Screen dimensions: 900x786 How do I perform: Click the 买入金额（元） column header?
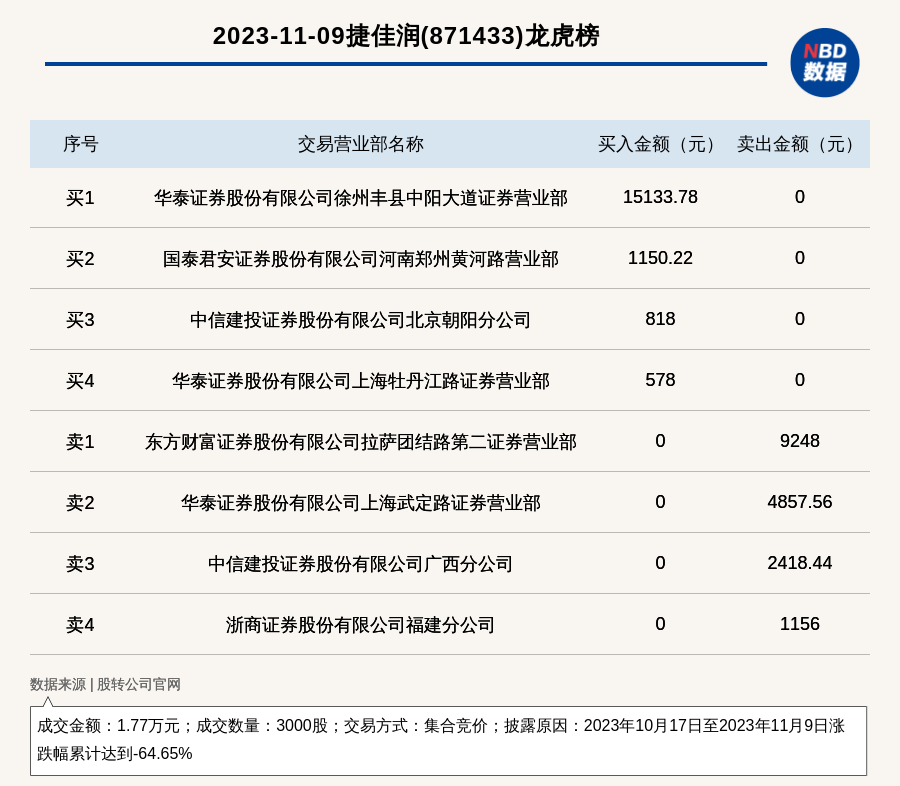tap(660, 144)
